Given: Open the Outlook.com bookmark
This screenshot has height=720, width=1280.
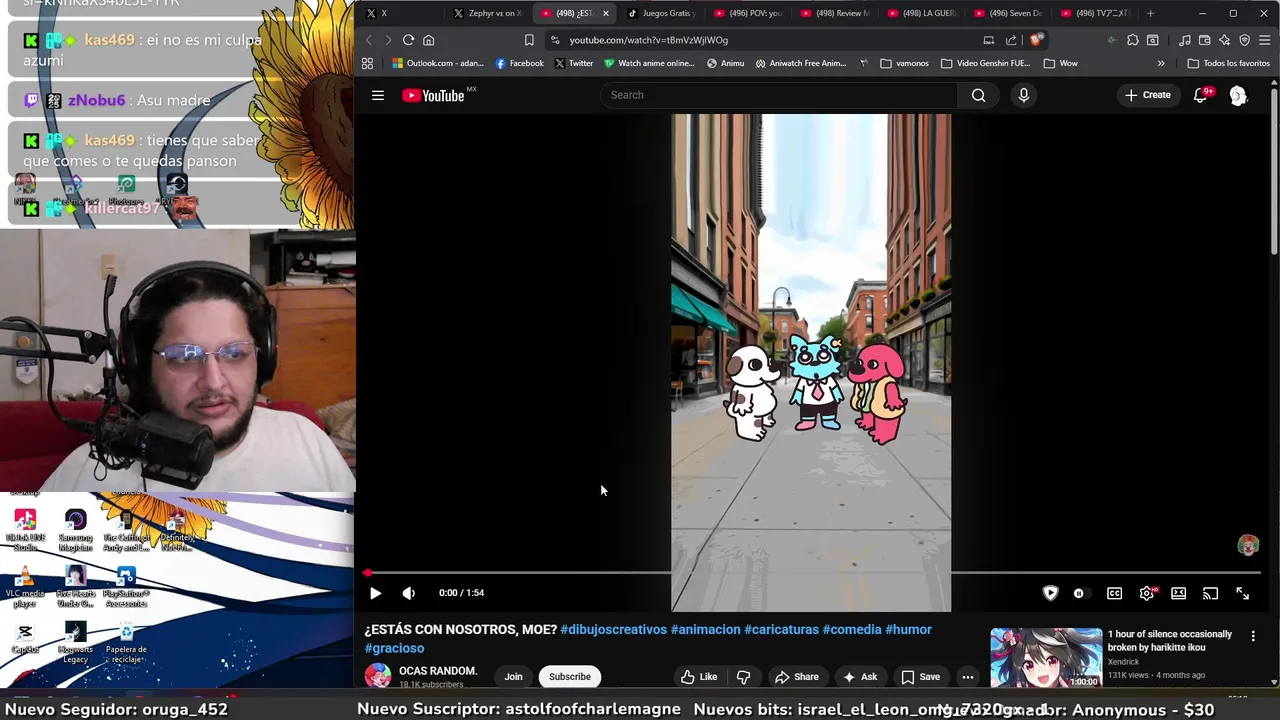Looking at the screenshot, I should click(438, 63).
